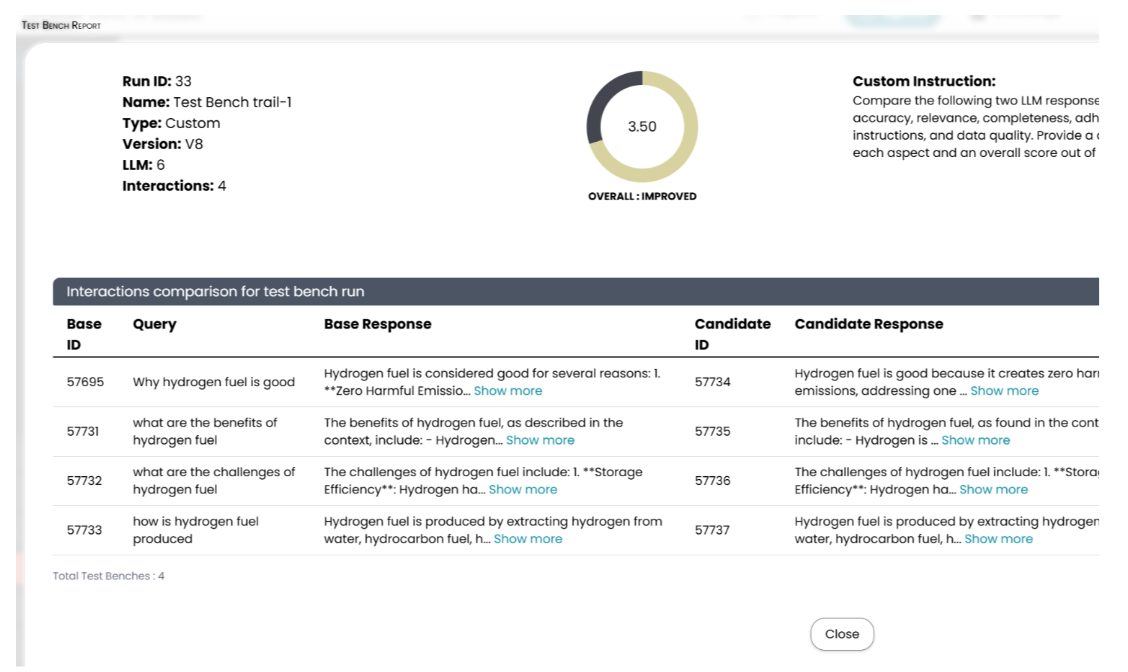This screenshot has width=1128, height=672.
Task: Click the Custom Instruction heading
Action: 923,82
